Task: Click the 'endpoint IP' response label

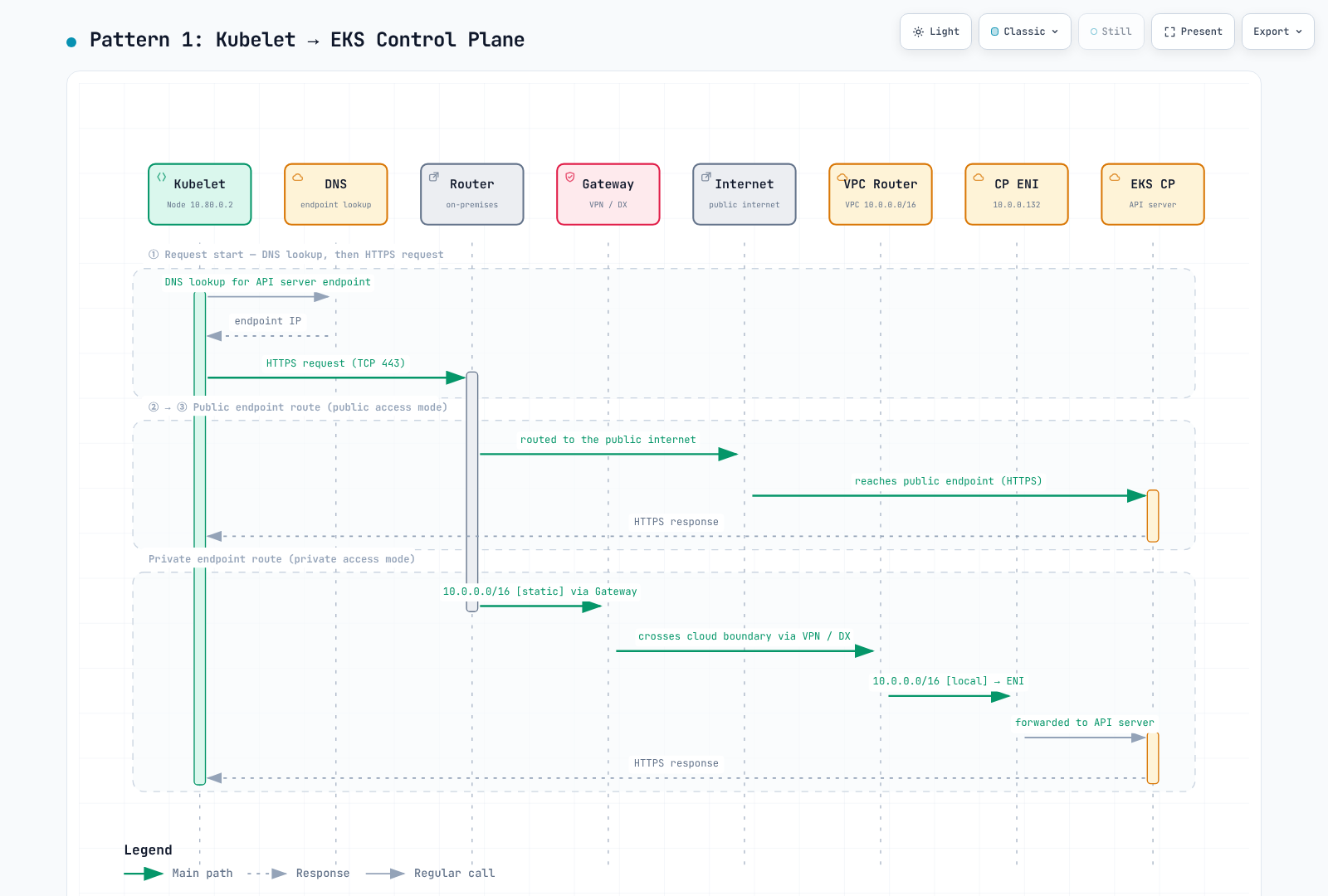Action: pos(268,321)
